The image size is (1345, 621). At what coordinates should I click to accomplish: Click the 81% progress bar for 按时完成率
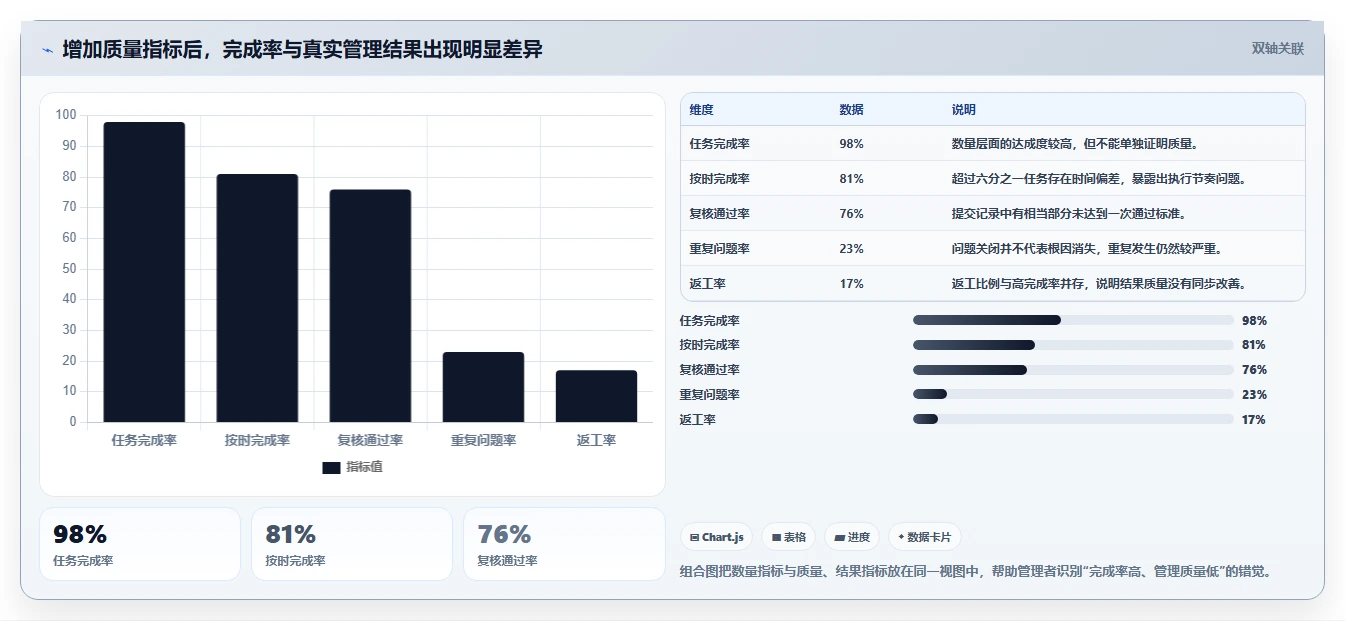click(1073, 345)
